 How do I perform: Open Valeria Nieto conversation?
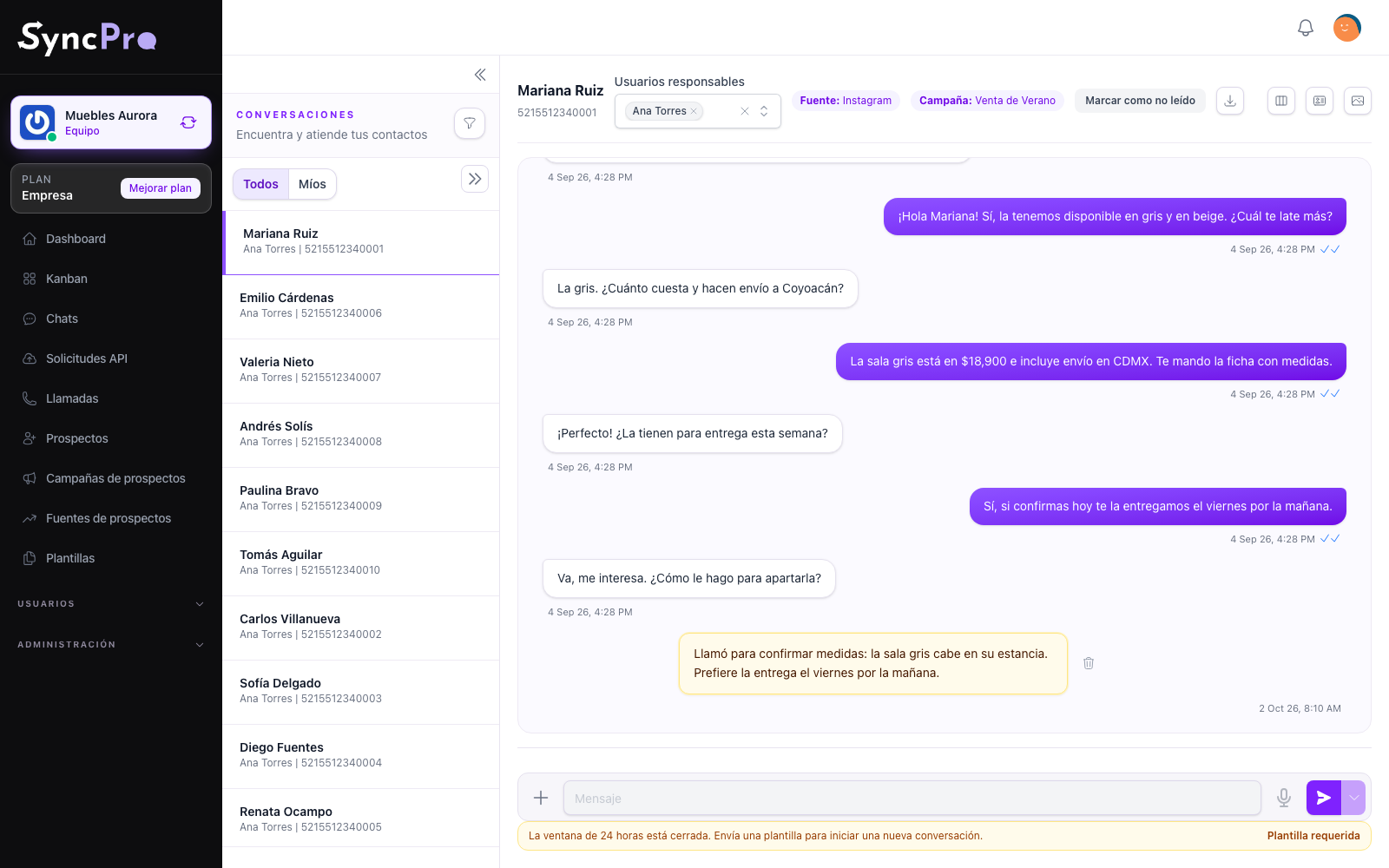(x=361, y=372)
